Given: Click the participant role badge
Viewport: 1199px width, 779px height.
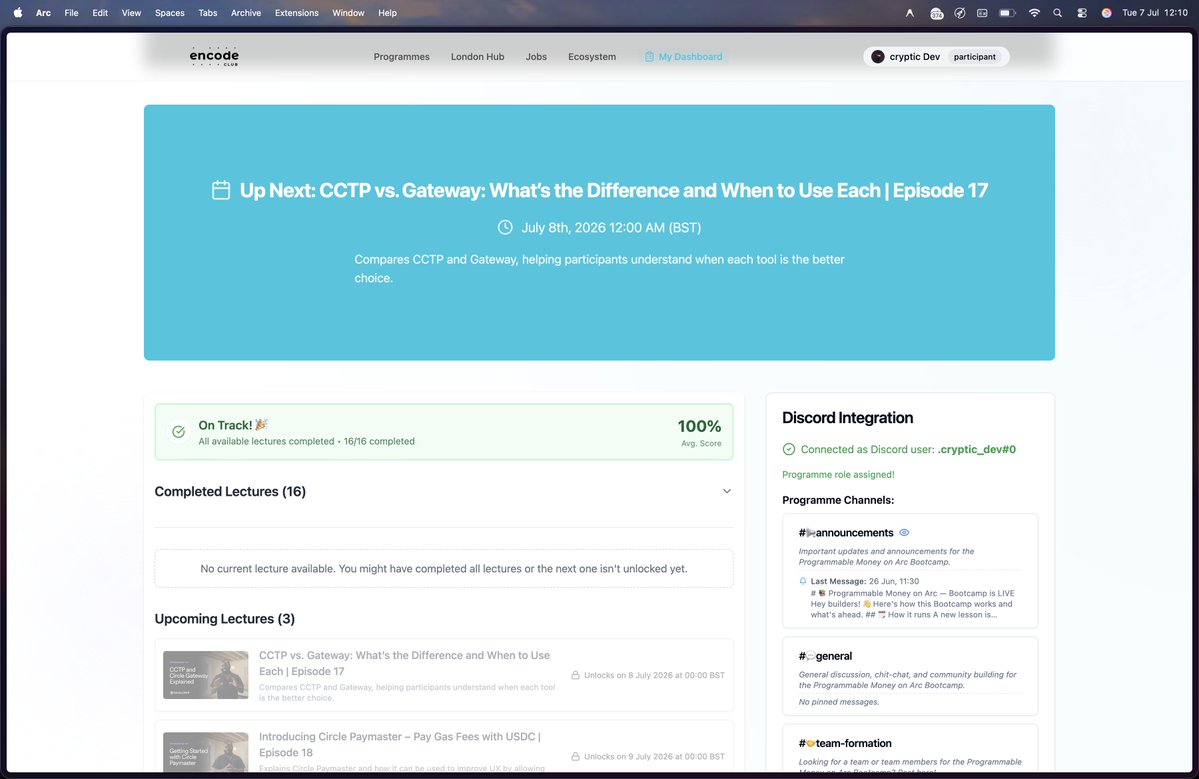Looking at the screenshot, I should point(974,57).
